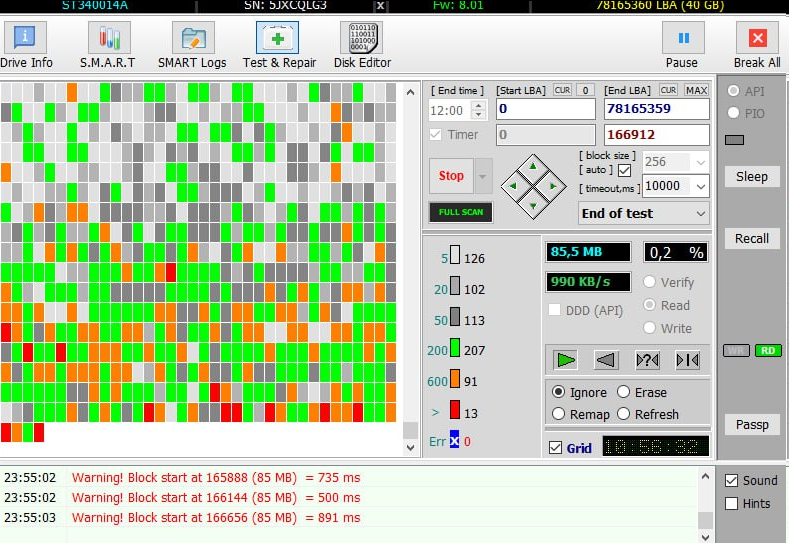Toggle the block size auto checkbox
789x543 pixels.
coord(624,171)
